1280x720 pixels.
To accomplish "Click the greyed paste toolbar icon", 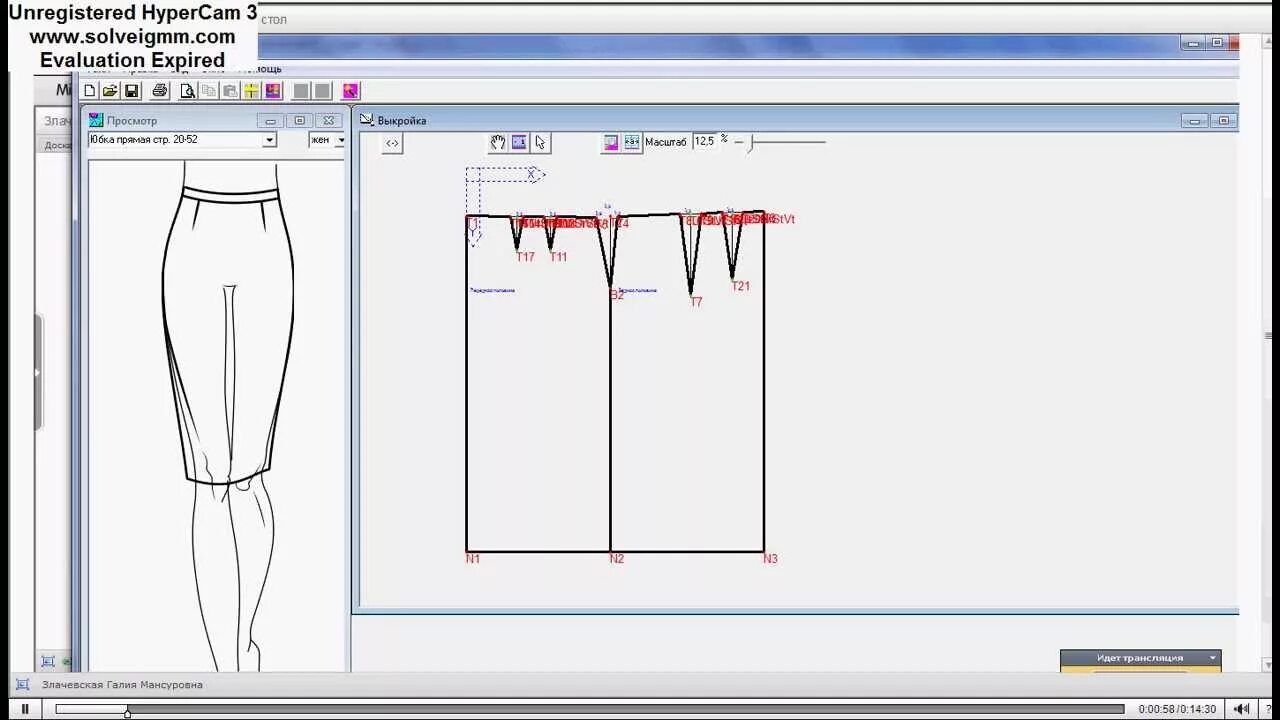I will 230,91.
